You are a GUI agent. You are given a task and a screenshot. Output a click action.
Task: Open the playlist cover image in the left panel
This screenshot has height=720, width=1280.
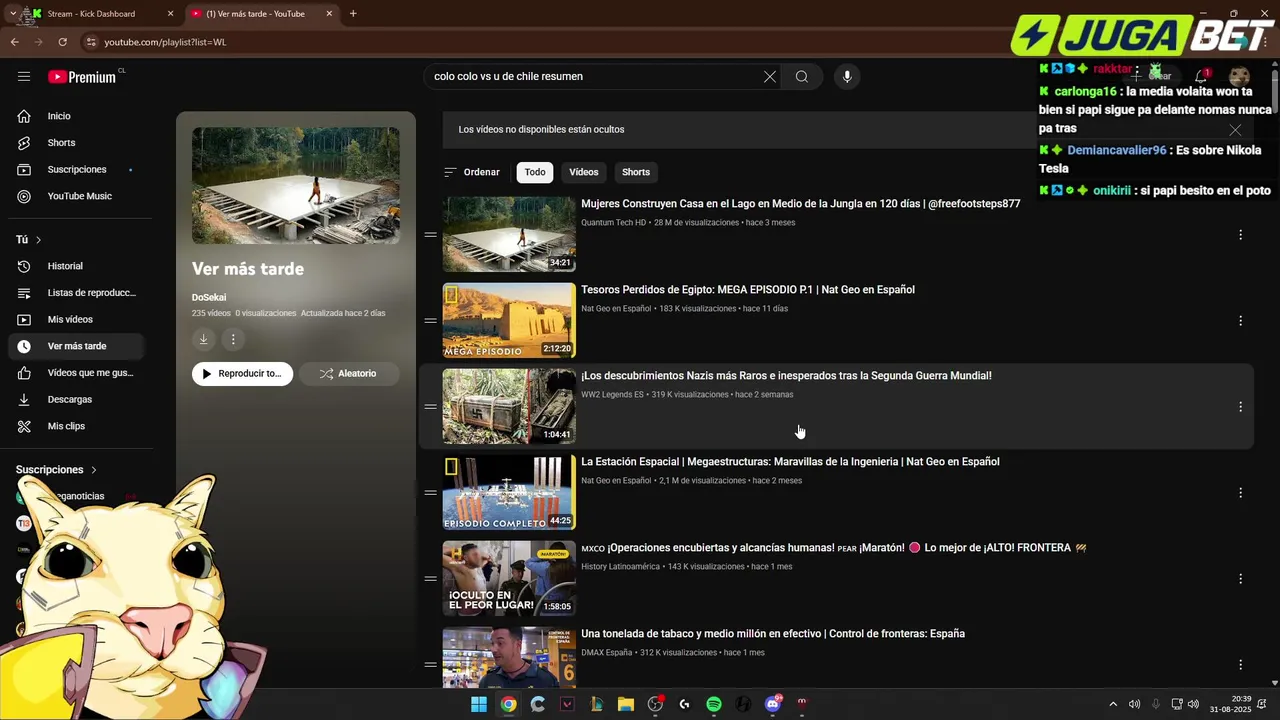(x=296, y=186)
